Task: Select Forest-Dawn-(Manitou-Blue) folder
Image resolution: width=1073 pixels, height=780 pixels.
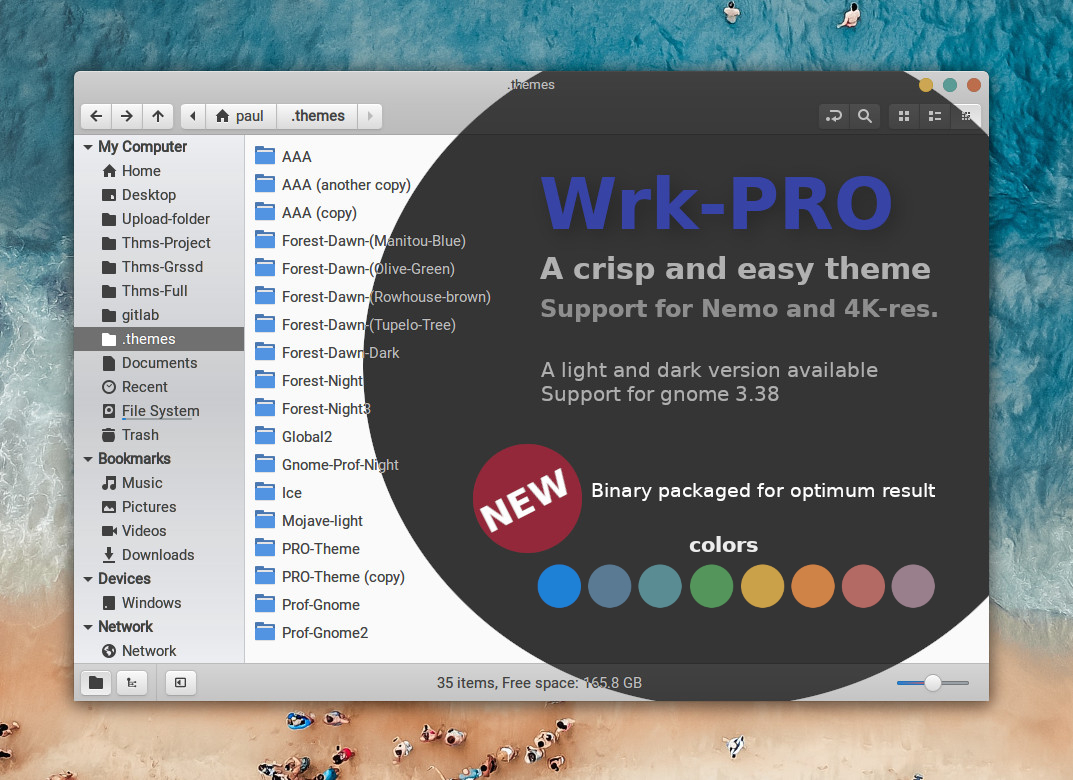Action: pos(360,241)
